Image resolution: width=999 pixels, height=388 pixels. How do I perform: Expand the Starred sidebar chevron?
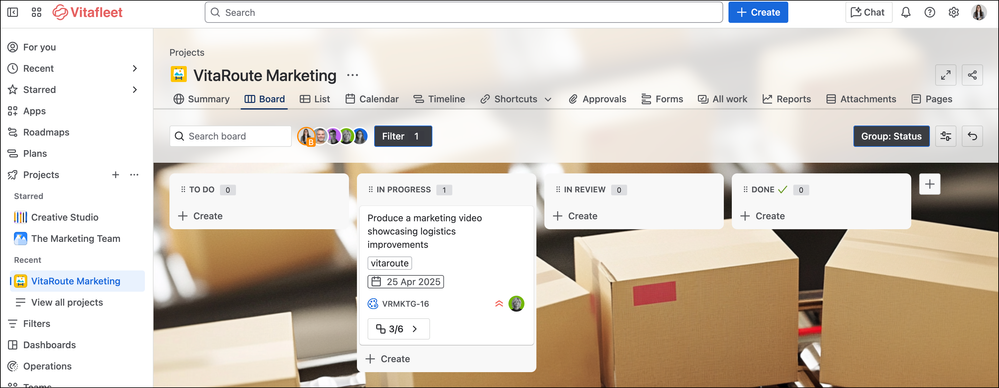coord(134,90)
